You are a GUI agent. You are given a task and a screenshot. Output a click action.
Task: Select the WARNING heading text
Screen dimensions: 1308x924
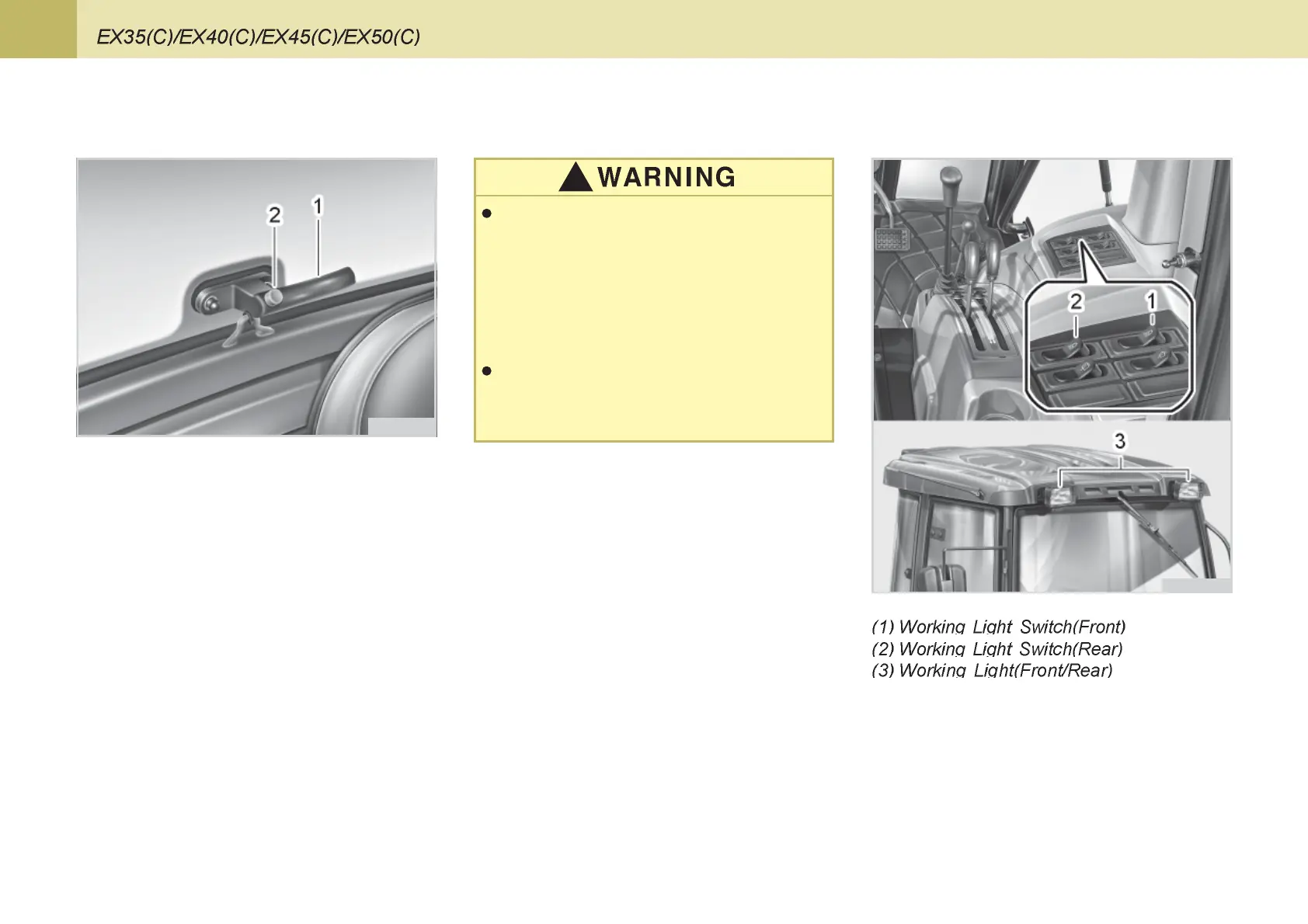(666, 177)
